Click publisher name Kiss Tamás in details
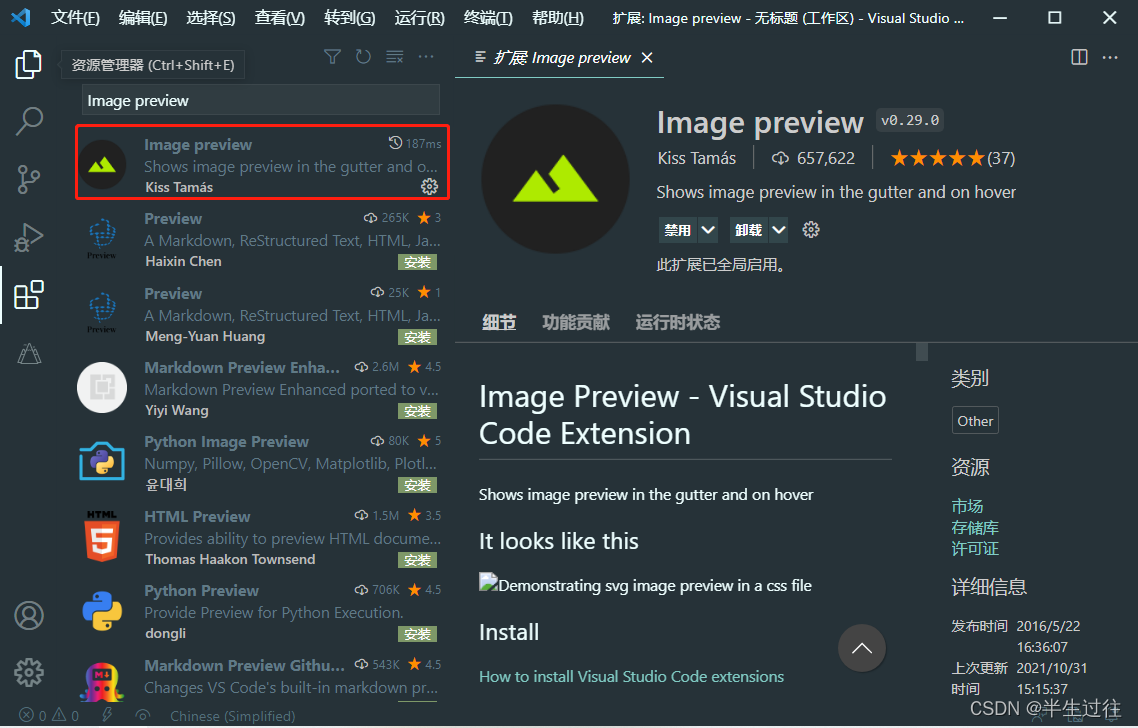Viewport: 1138px width, 728px height. (x=697, y=158)
